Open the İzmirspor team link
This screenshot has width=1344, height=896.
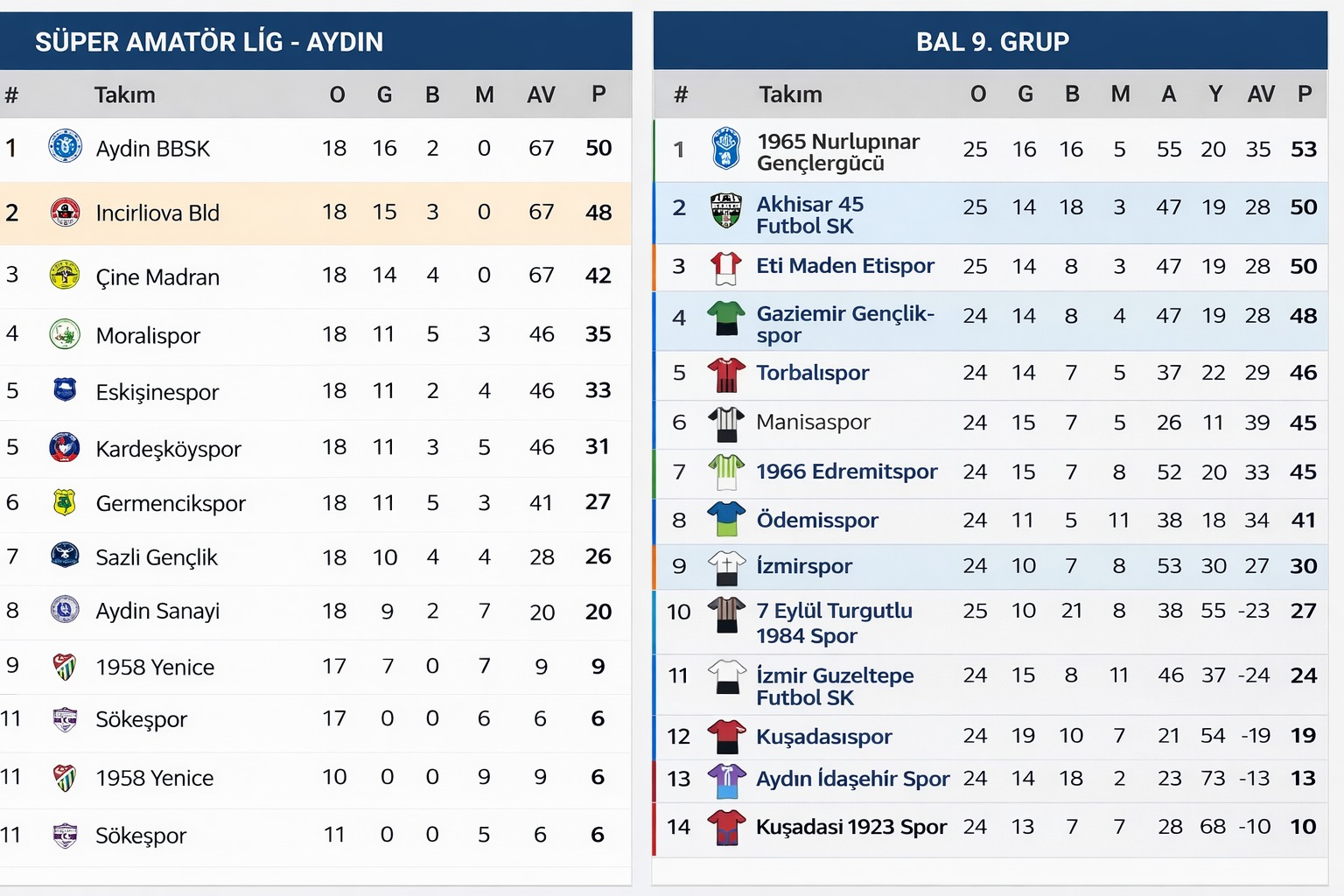click(803, 566)
